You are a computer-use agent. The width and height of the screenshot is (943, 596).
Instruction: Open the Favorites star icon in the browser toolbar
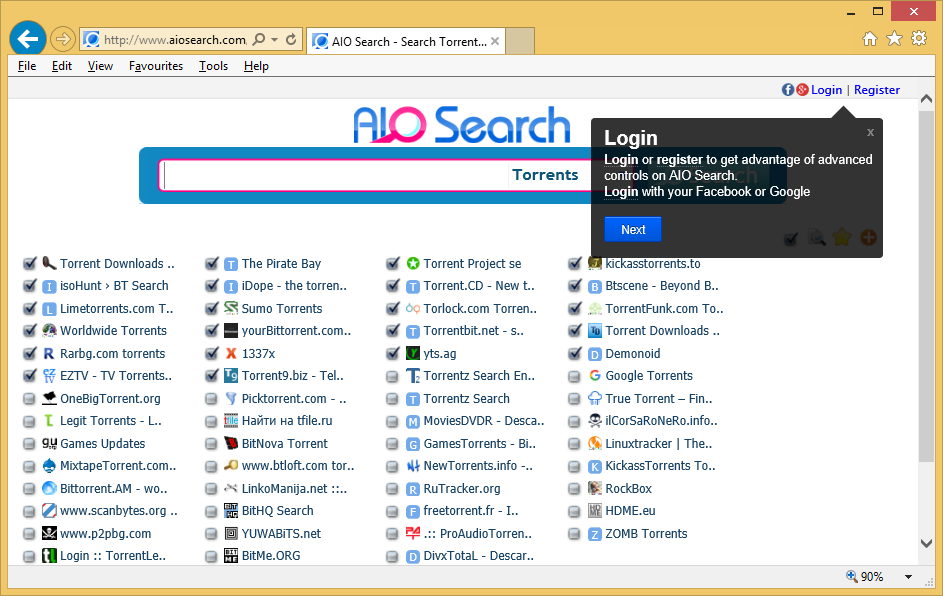point(894,39)
